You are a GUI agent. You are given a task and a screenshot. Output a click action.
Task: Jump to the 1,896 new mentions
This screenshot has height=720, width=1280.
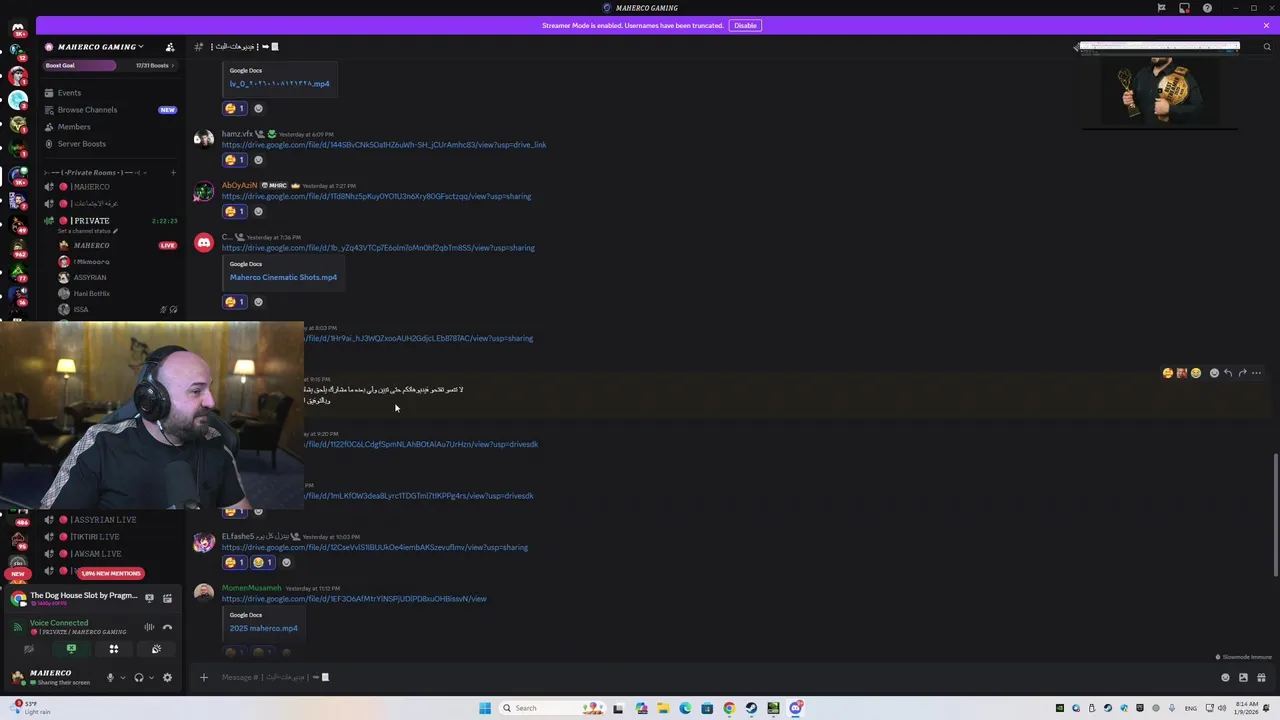(111, 574)
